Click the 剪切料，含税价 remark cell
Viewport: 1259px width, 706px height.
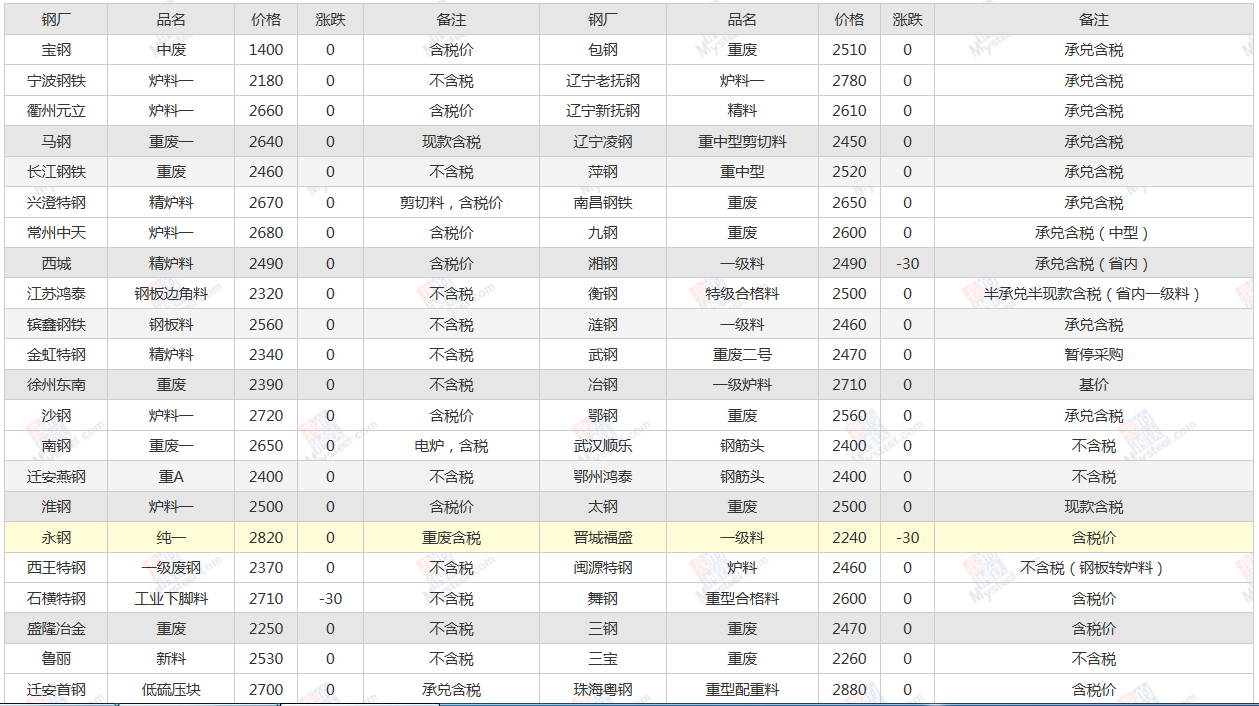(x=451, y=203)
